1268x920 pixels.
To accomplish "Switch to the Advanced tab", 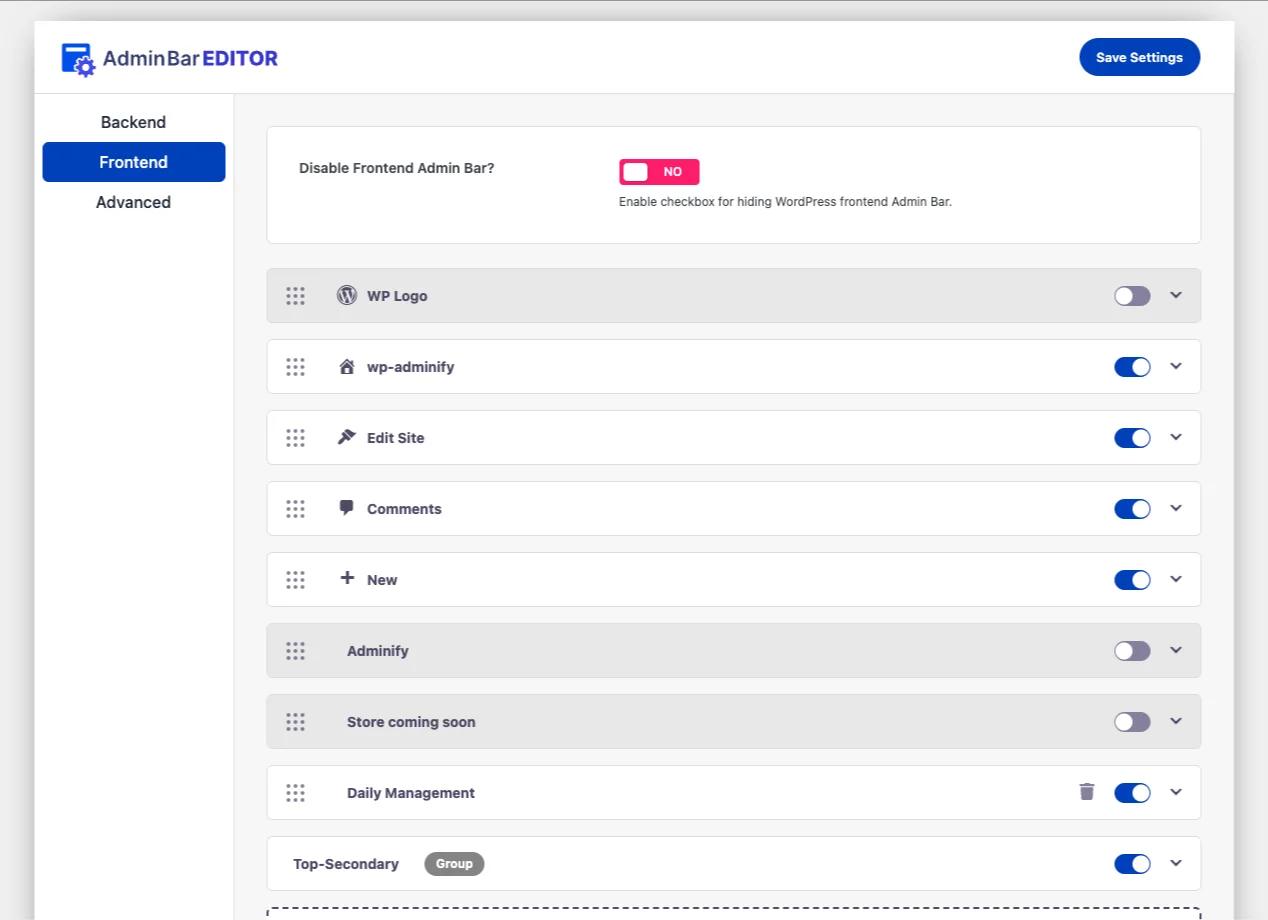I will tap(133, 202).
